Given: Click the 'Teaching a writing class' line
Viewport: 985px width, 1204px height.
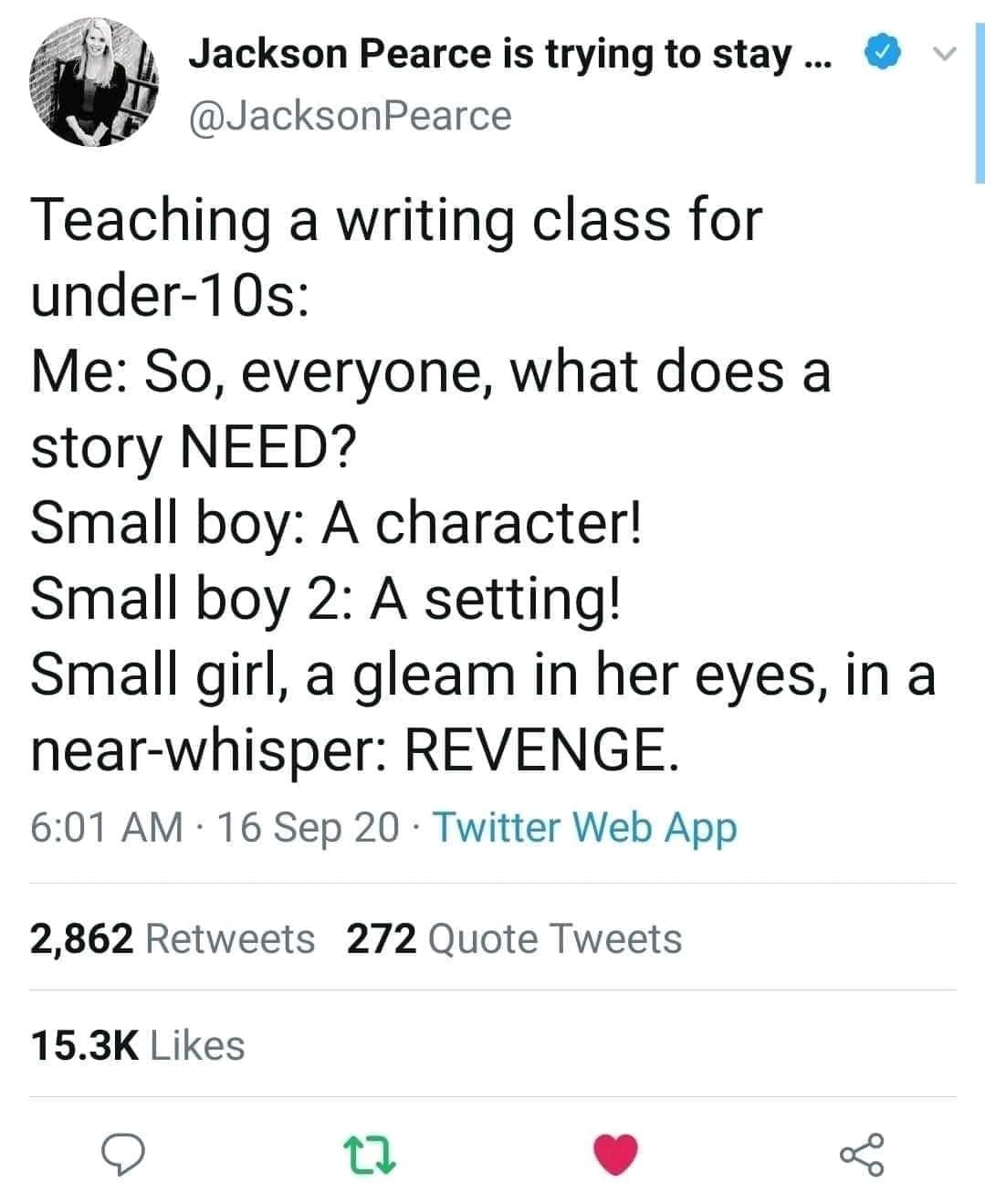Looking at the screenshot, I should 395,220.
